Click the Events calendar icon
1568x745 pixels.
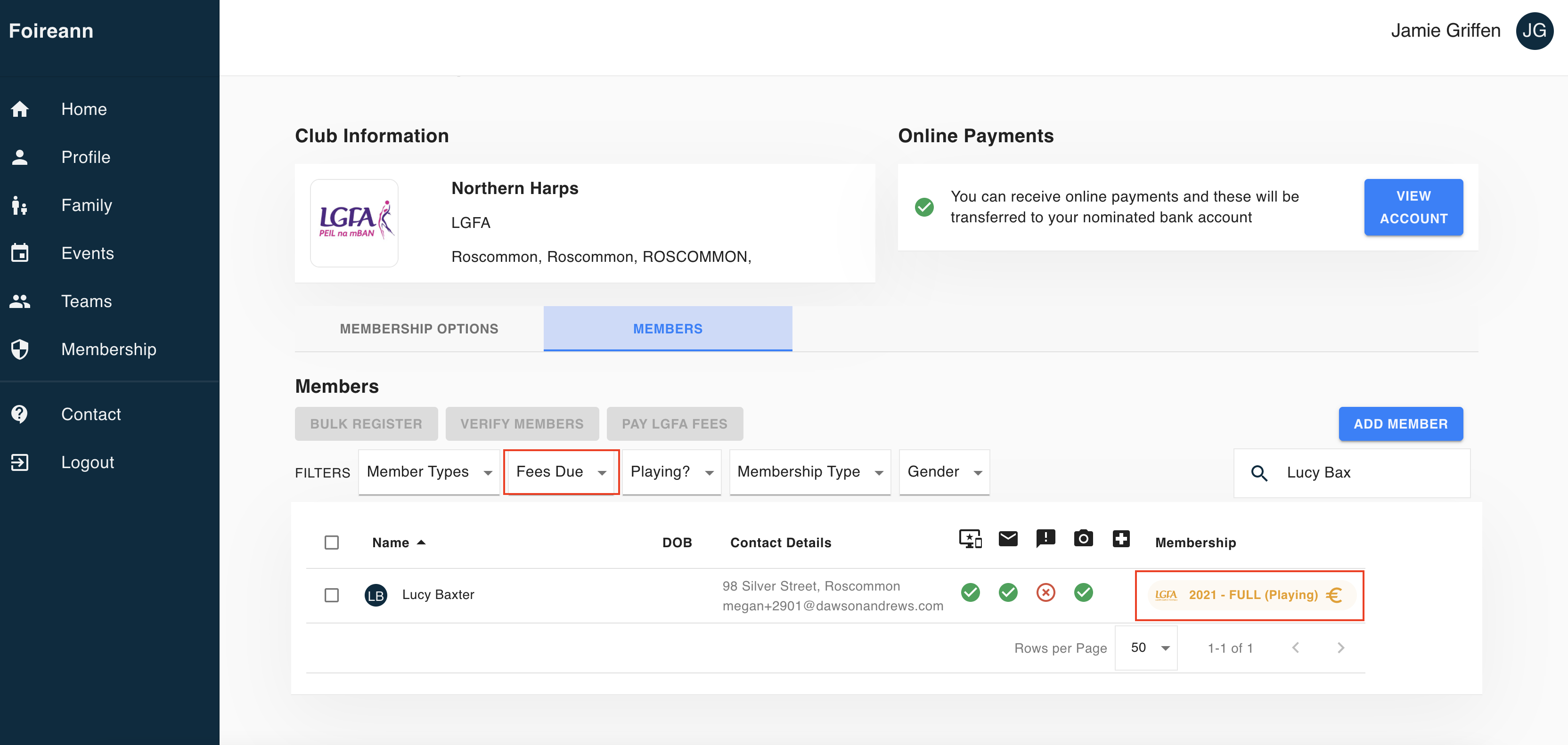tap(20, 252)
